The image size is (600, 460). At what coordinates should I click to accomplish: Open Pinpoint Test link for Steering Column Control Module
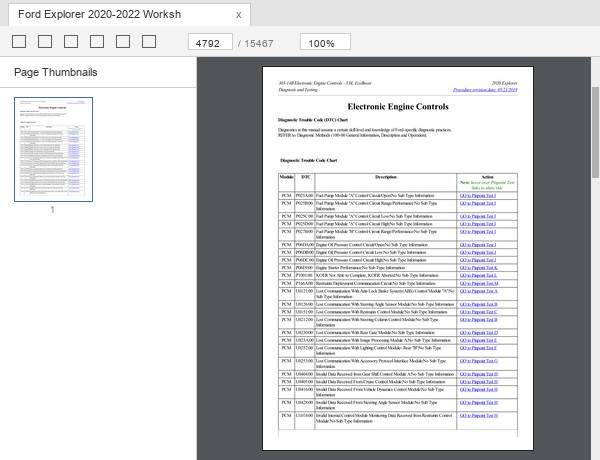(478, 320)
